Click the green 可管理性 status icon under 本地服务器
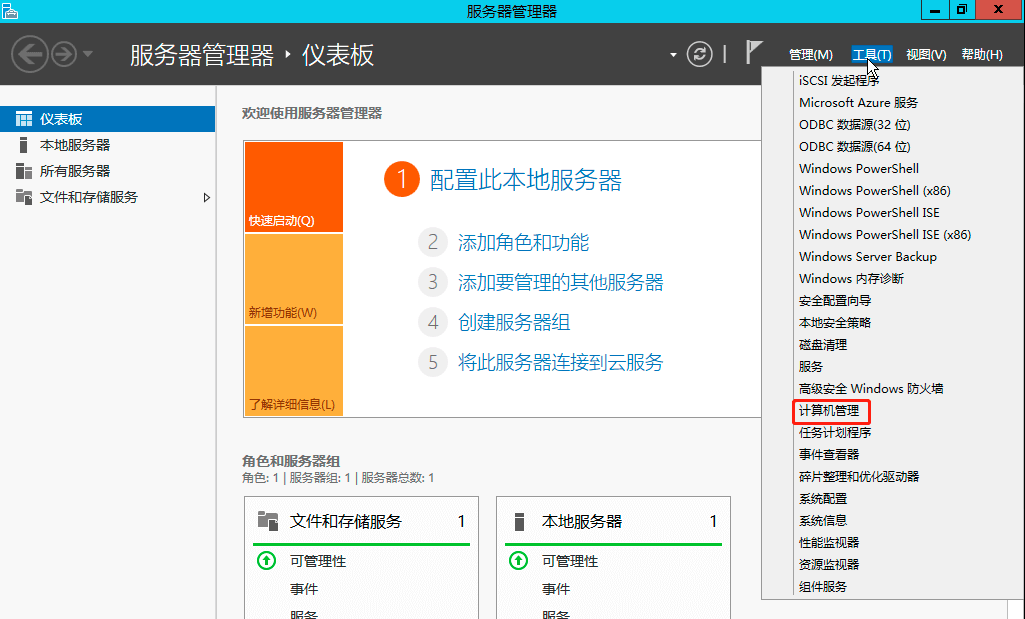This screenshot has height=619, width=1025. coord(518,561)
